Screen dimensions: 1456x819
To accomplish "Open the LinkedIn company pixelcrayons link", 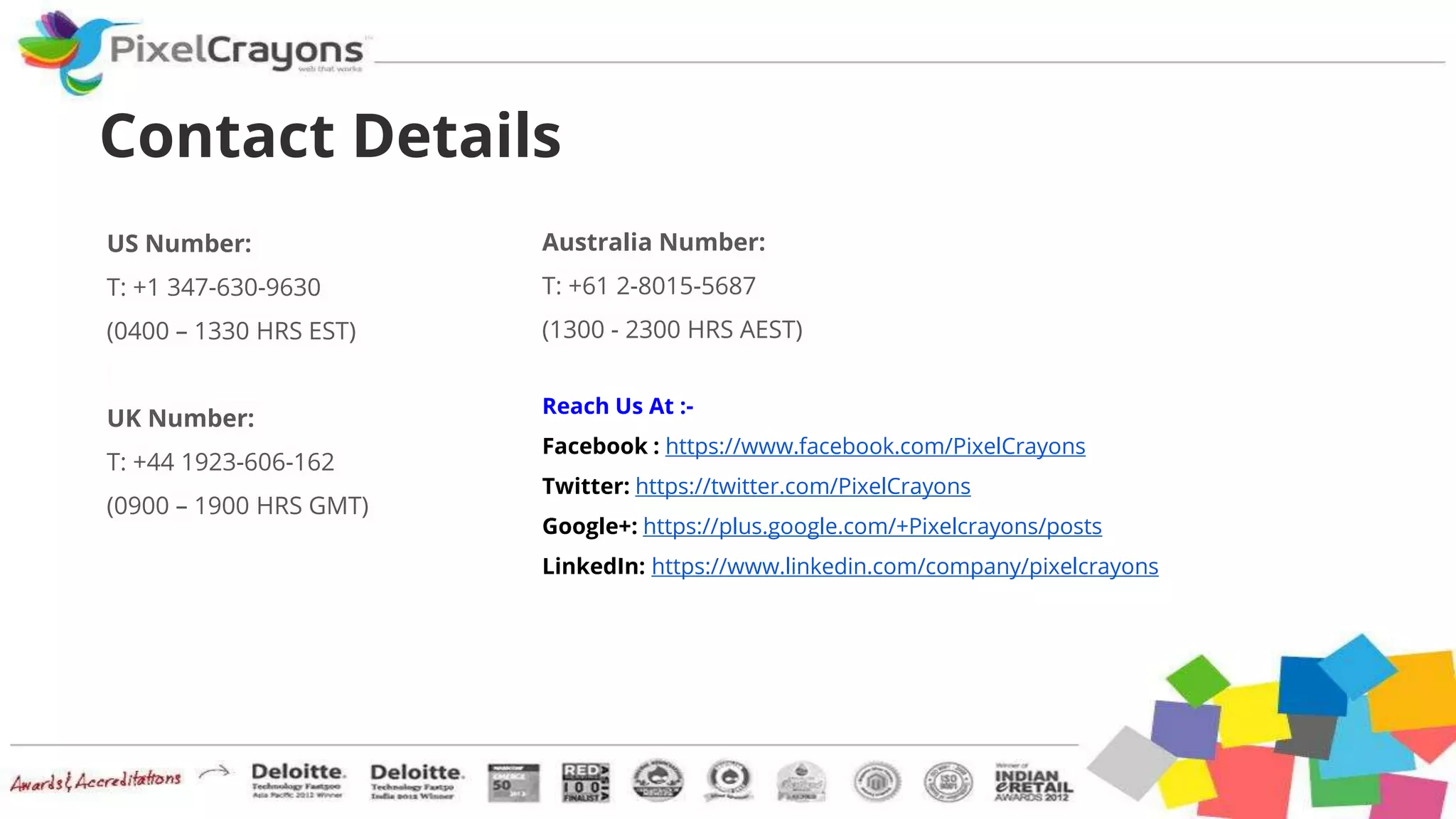I will click(904, 566).
